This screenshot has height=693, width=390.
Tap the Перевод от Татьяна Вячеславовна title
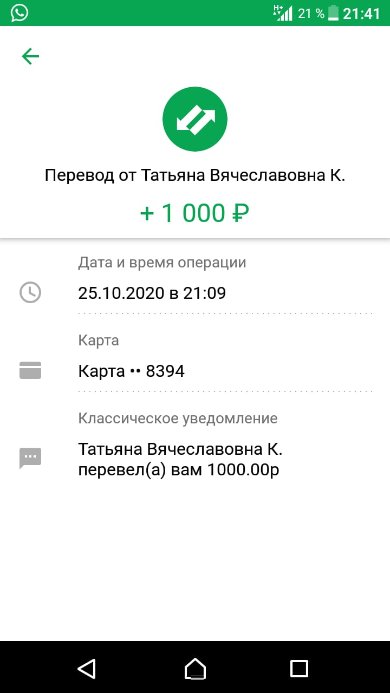195,175
